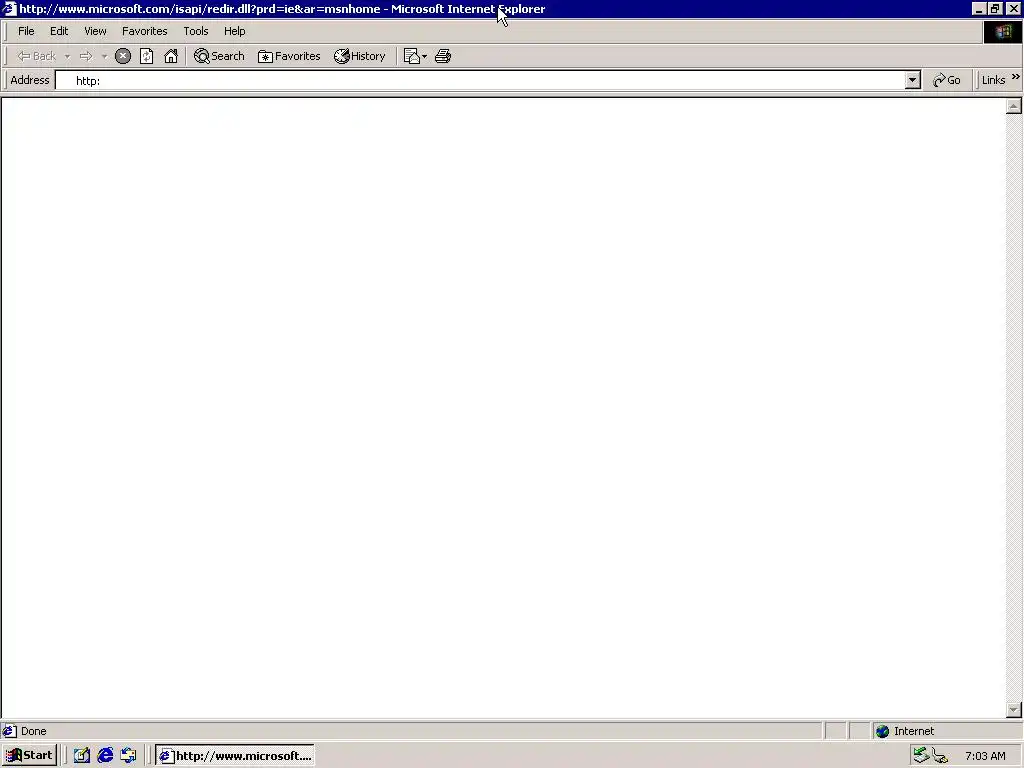Click the Stop loading icon

point(123,56)
